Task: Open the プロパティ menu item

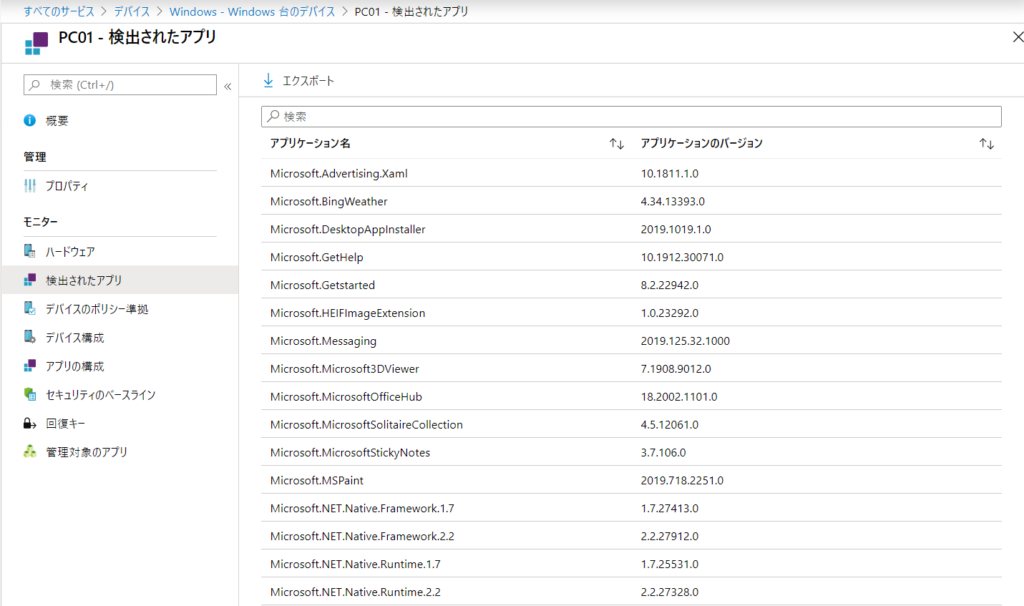Action: 120,186
